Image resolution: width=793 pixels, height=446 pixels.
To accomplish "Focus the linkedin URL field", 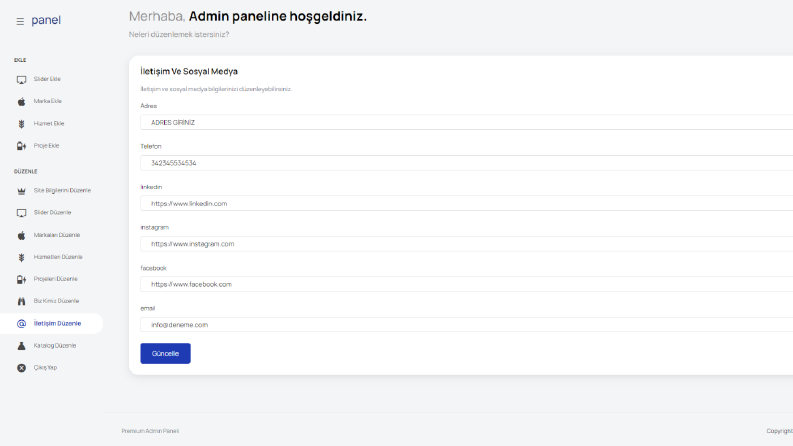I will pos(466,203).
